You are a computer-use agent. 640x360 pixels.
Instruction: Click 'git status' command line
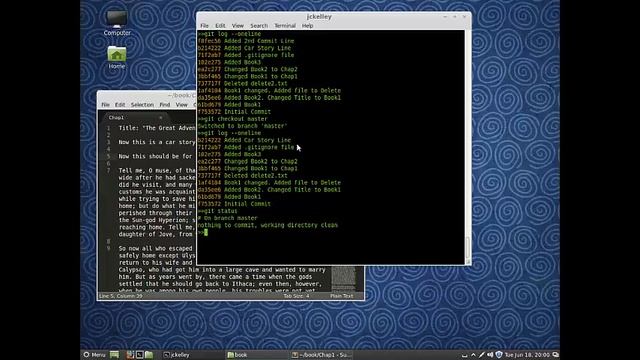[x=218, y=211]
